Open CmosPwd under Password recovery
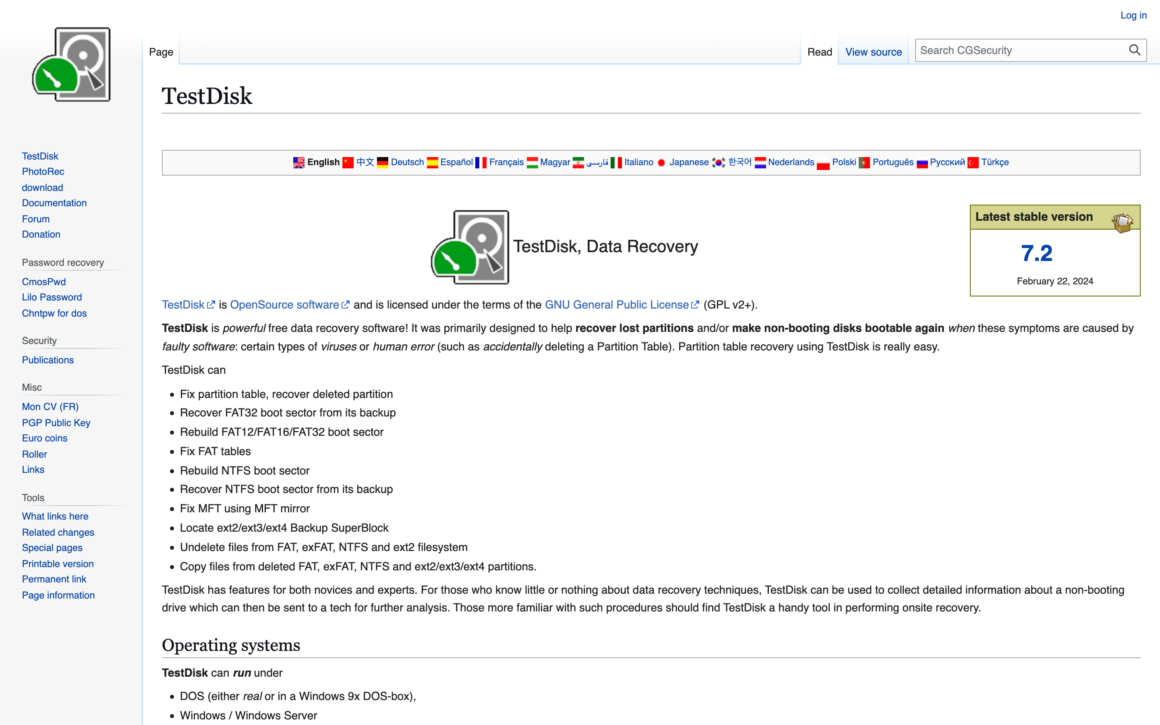This screenshot has width=1160, height=725. coord(44,282)
